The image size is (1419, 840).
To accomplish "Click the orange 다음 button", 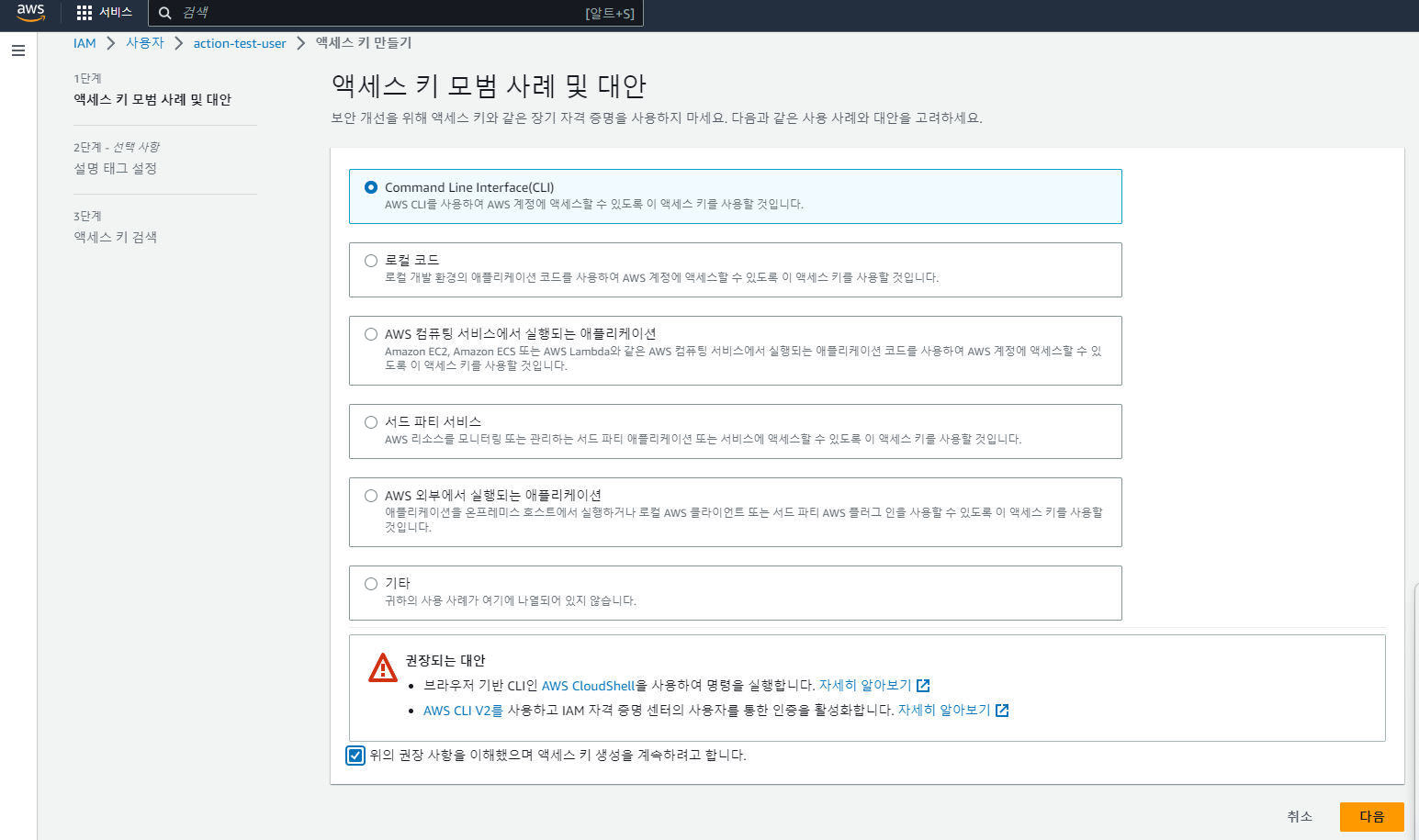I will pyautogui.click(x=1371, y=816).
